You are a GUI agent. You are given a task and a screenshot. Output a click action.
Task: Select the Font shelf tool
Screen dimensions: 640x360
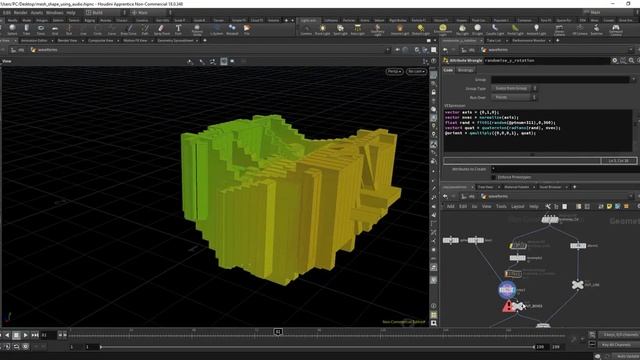click(x=178, y=29)
